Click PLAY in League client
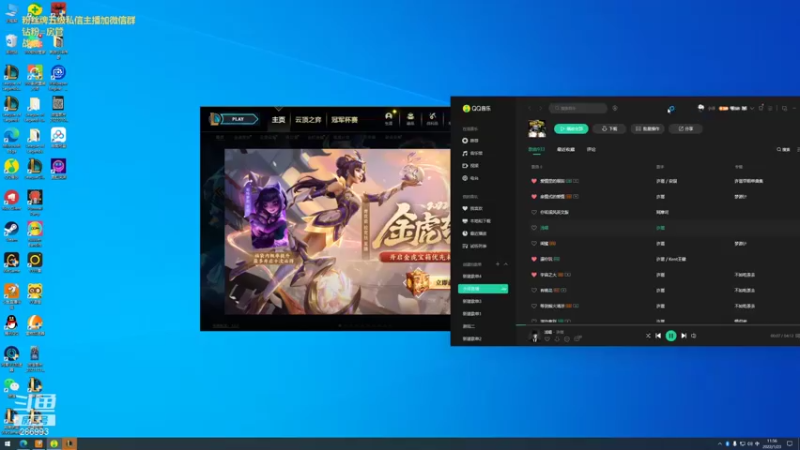Screen dimensions: 800x450 [x=238, y=119]
